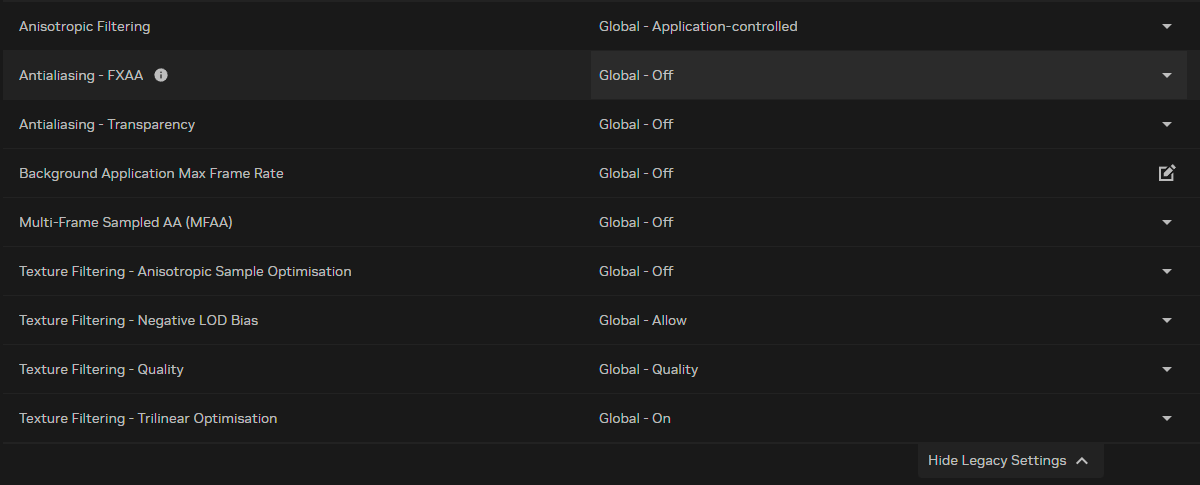1200x485 pixels.
Task: Expand the Antialiasing - FXAA dropdown arrow
Action: point(1166,75)
